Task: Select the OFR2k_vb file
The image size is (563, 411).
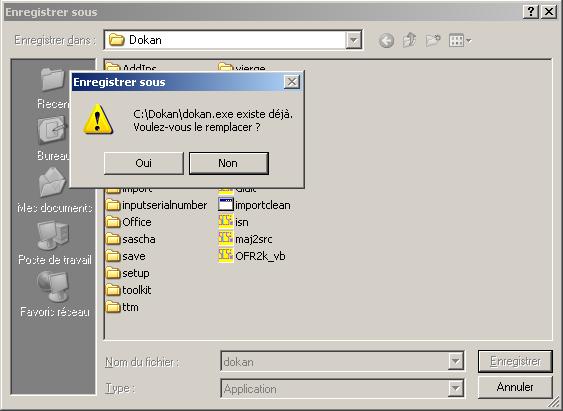Action: click(252, 256)
